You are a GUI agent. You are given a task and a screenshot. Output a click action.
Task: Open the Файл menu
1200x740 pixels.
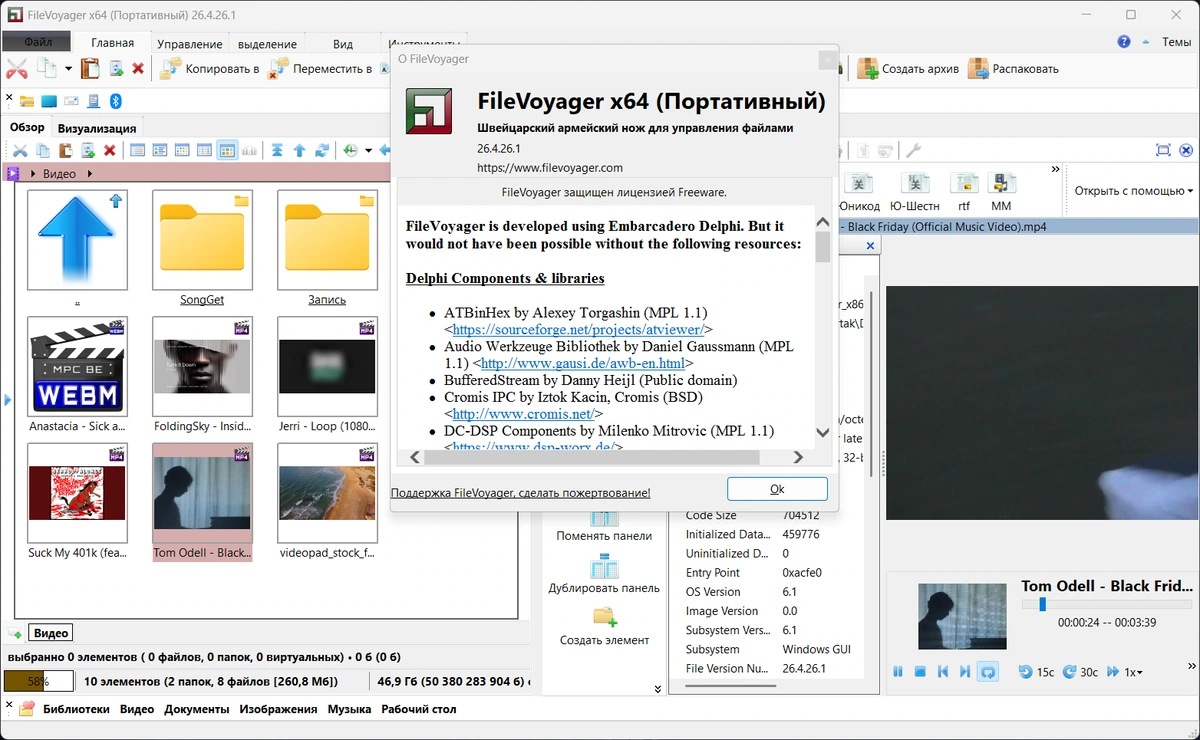(x=38, y=43)
